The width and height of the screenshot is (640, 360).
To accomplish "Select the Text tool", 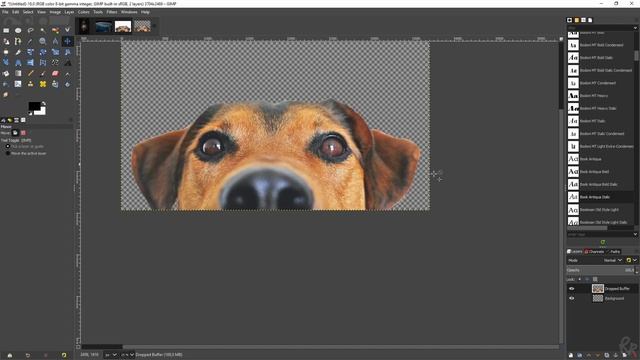I will (x=67, y=62).
